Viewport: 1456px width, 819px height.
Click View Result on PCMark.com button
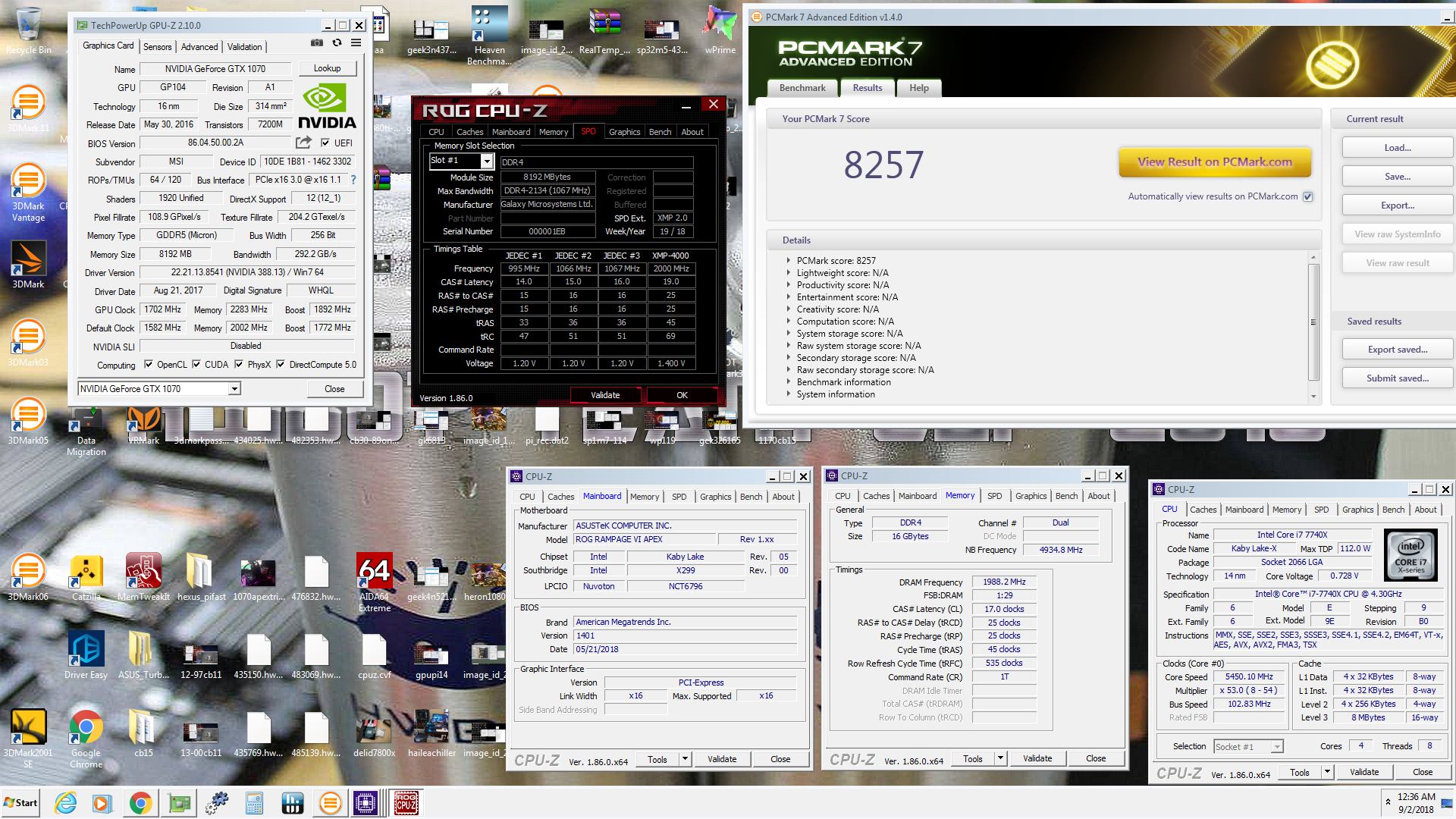pyautogui.click(x=1215, y=162)
